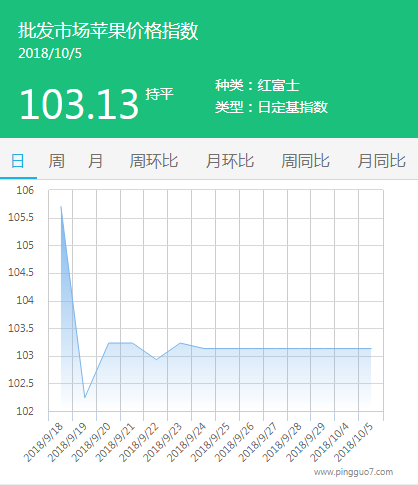Click the x-axis label 2018/9/18
418x485 pixels.
point(44,442)
